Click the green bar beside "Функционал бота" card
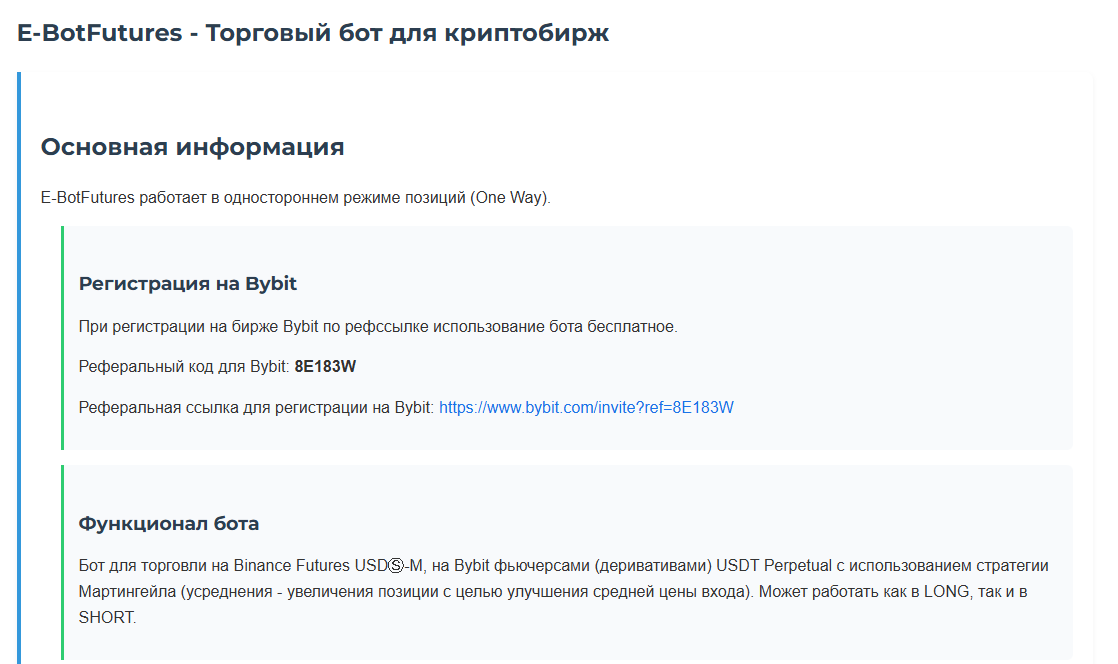 coord(62,562)
